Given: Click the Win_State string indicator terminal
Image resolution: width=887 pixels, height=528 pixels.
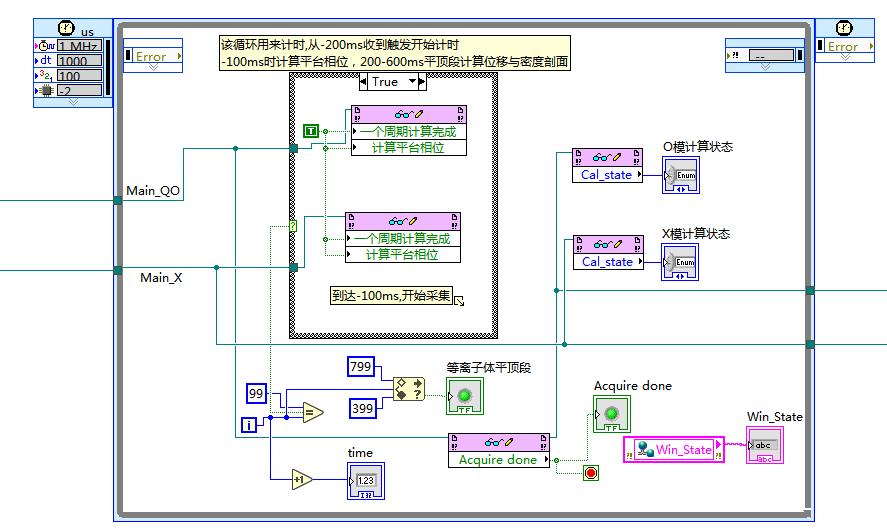Looking at the screenshot, I should [765, 445].
